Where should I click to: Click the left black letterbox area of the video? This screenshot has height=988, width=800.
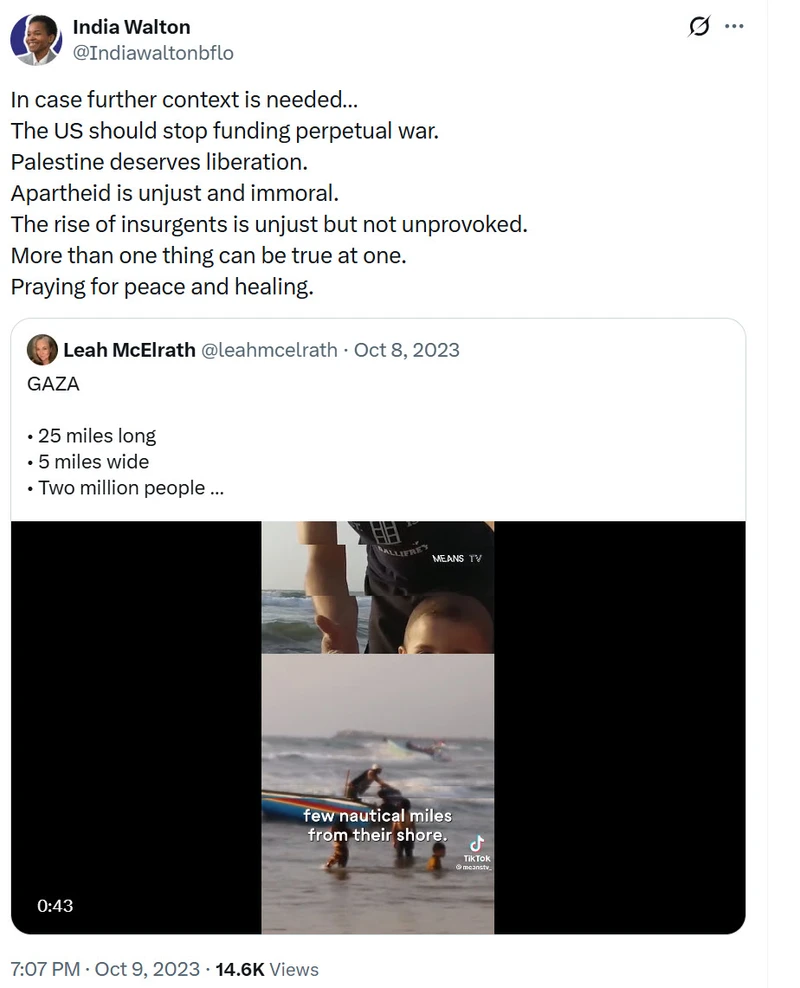136,727
